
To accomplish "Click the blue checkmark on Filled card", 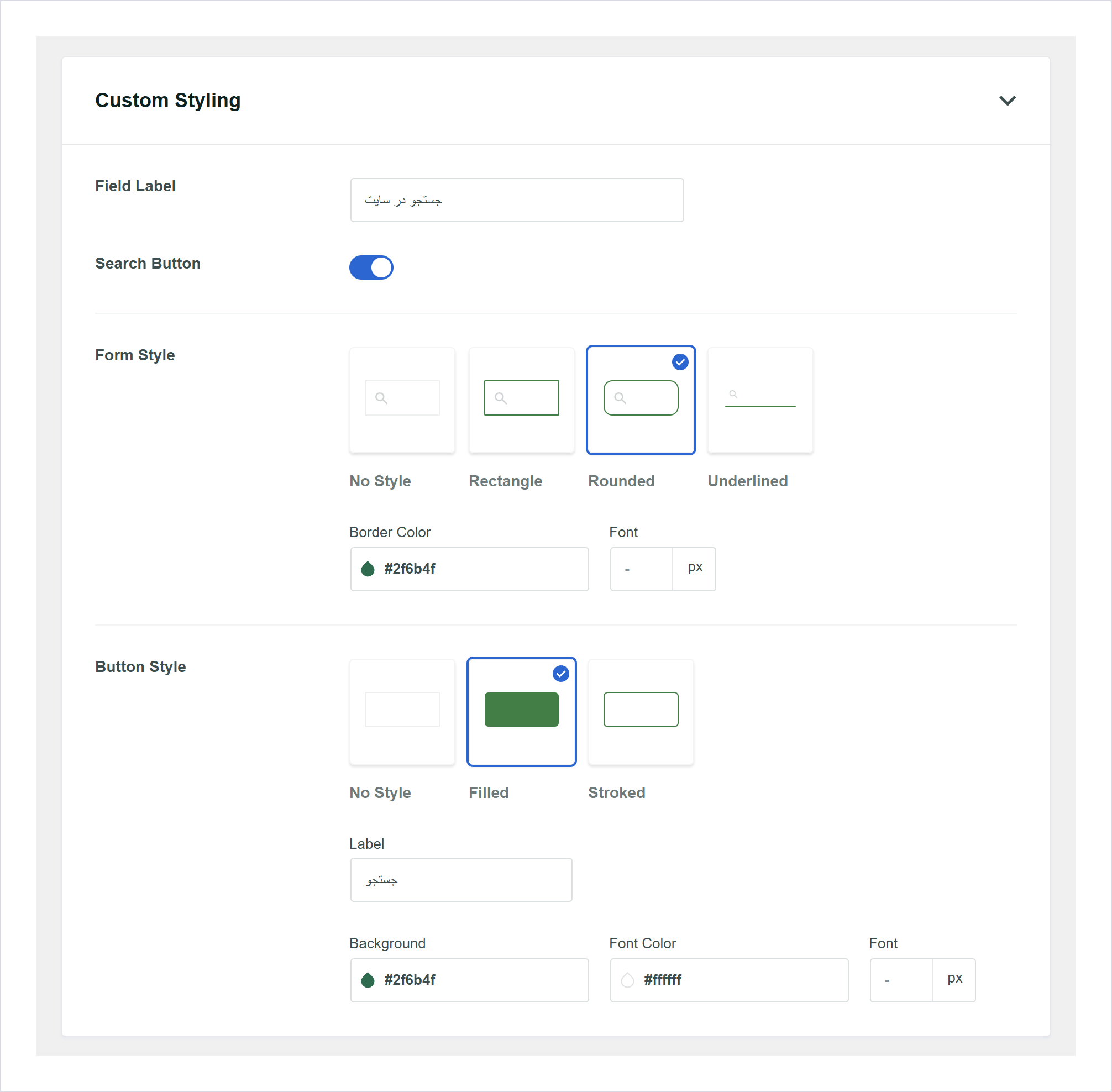I will click(561, 673).
